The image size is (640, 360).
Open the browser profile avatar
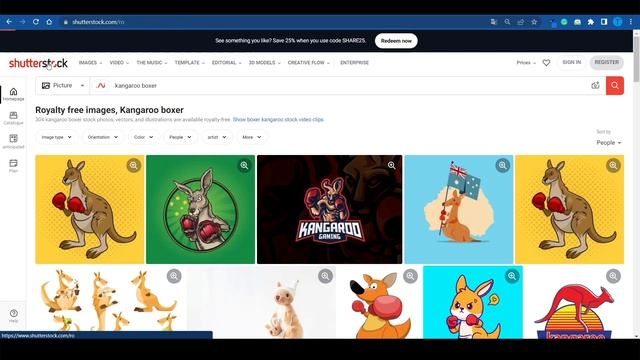[x=618, y=22]
